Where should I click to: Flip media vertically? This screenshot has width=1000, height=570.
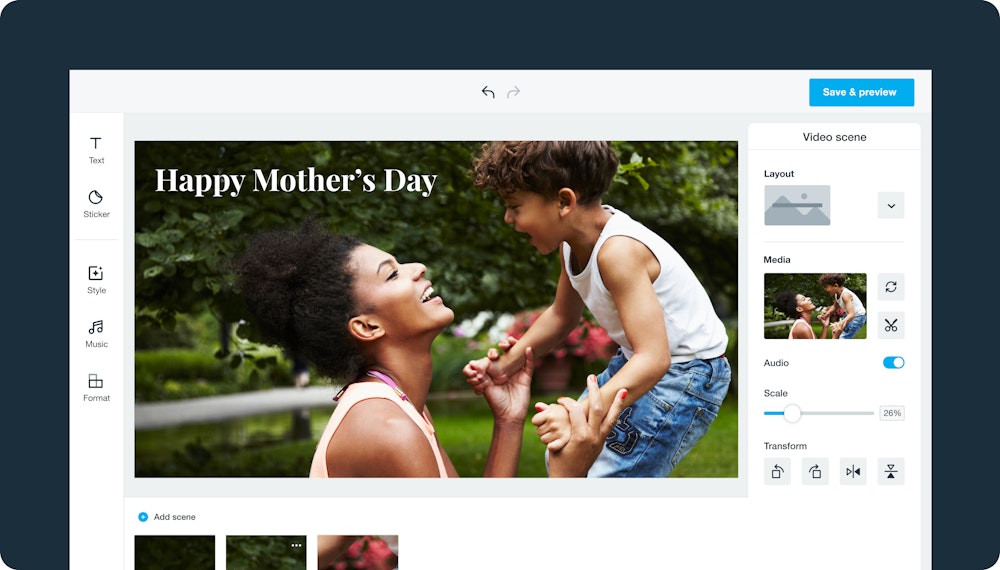click(891, 471)
